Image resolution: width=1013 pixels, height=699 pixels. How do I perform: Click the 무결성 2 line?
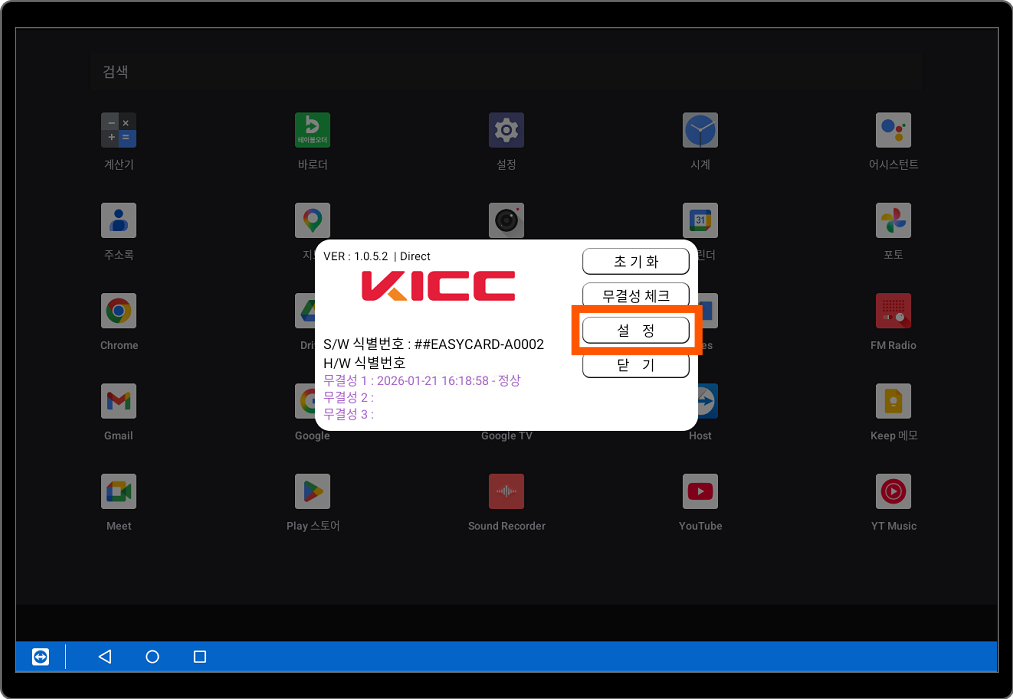(348, 397)
